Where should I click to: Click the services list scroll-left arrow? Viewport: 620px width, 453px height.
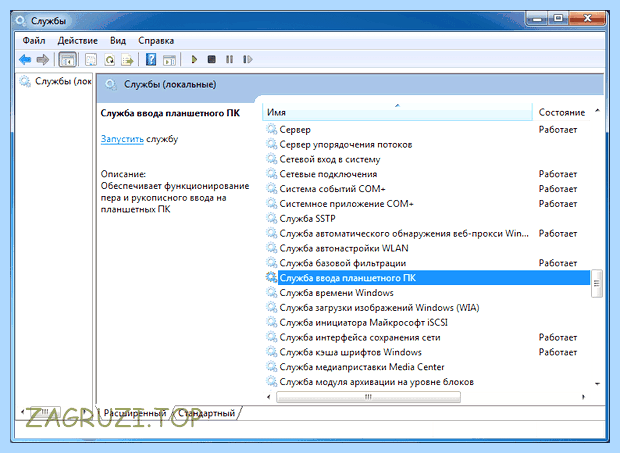(269, 396)
